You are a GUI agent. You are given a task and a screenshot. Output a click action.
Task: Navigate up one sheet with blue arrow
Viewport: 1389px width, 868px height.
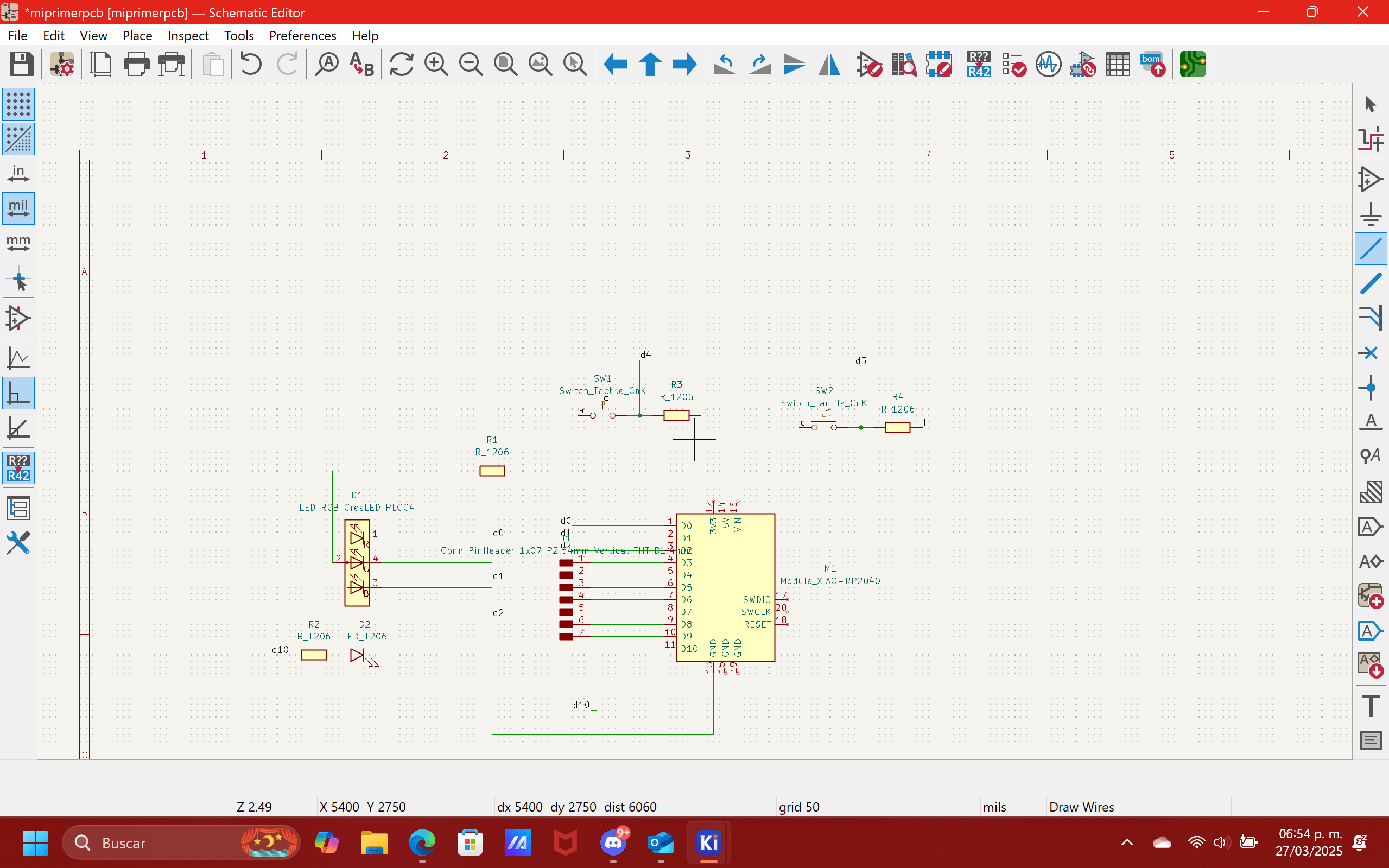[650, 64]
